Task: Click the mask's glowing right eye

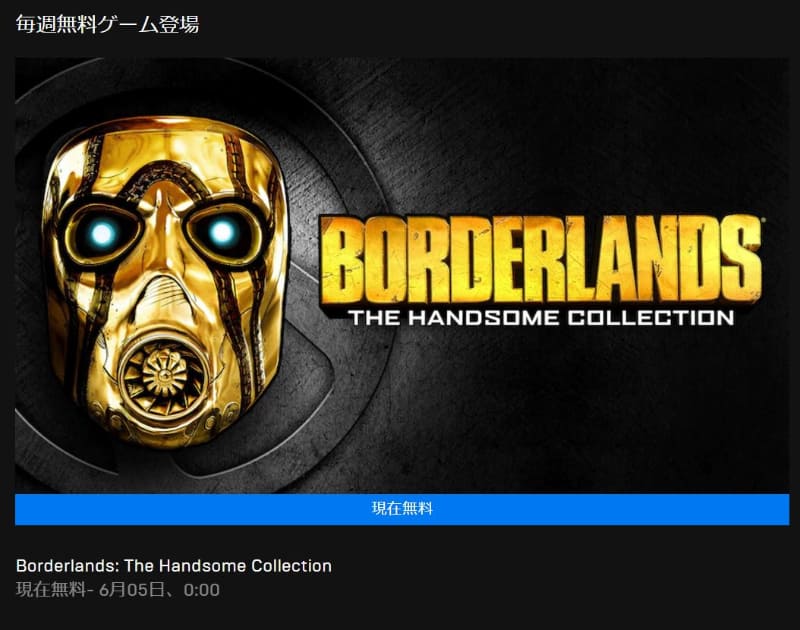Action: click(x=222, y=233)
